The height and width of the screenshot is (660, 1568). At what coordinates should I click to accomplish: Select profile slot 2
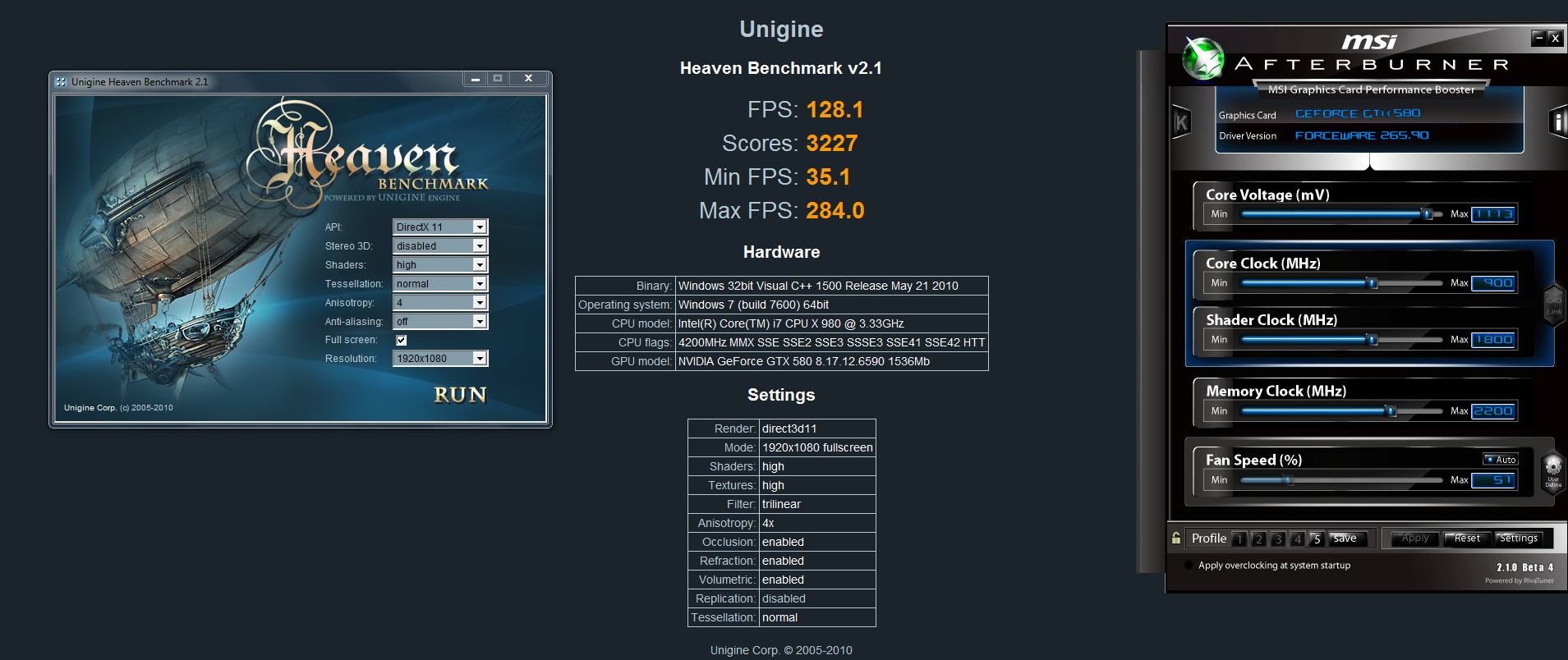click(1258, 539)
